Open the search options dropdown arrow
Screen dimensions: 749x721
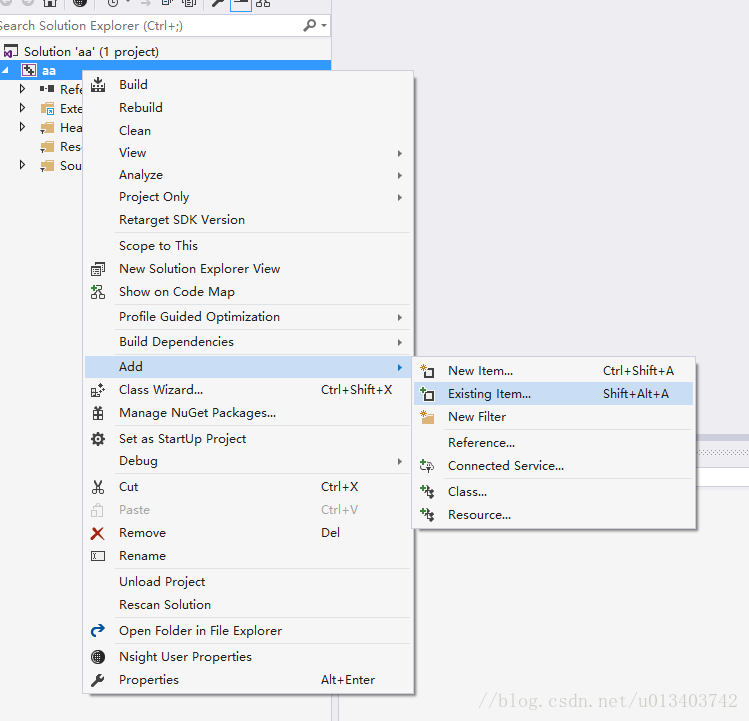324,25
